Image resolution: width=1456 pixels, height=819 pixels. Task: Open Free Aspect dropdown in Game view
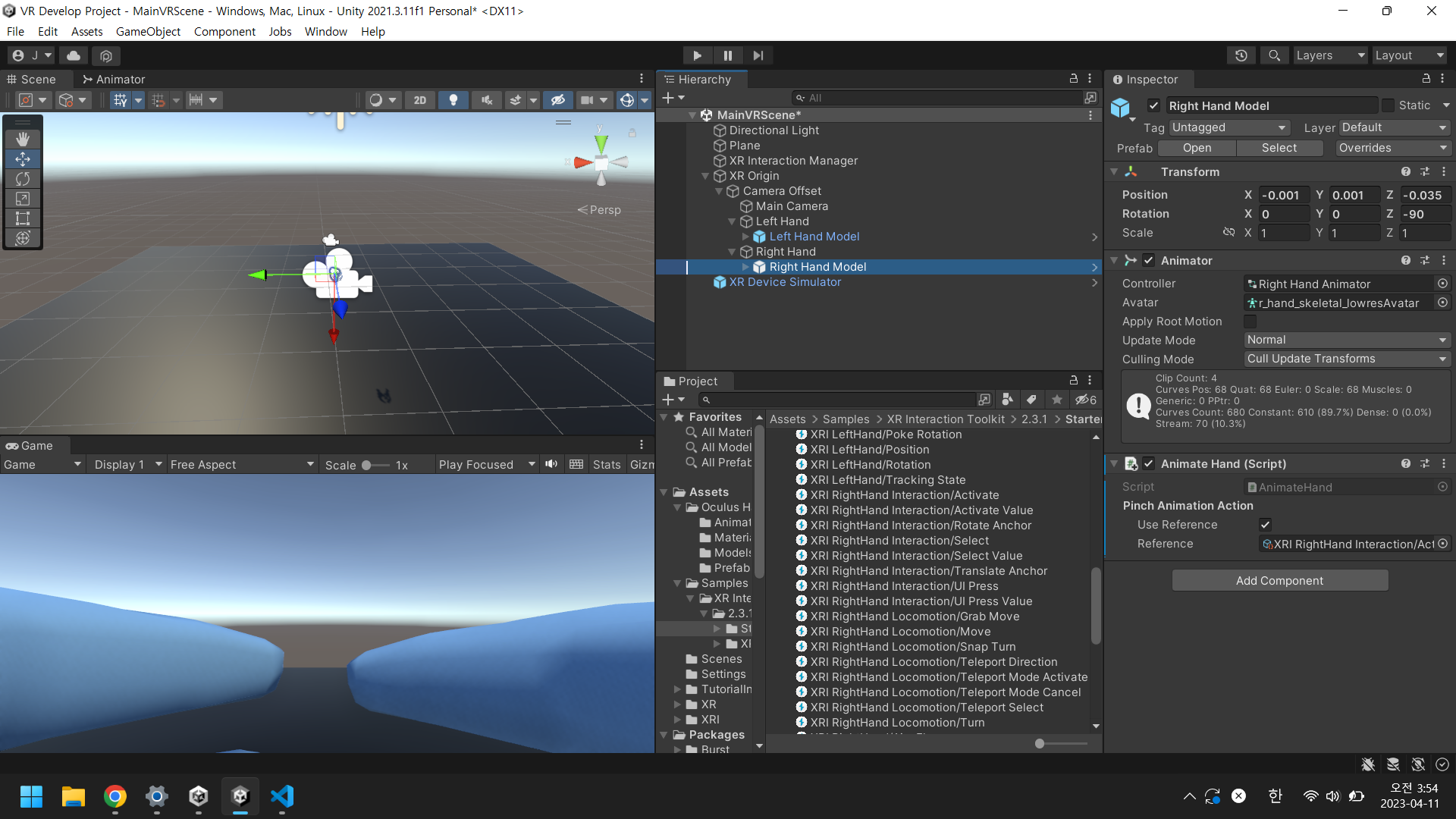[x=242, y=464]
